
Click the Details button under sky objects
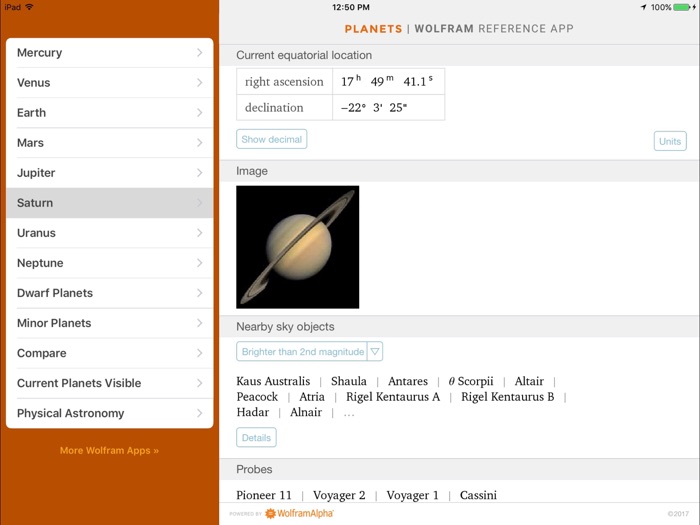[256, 438]
